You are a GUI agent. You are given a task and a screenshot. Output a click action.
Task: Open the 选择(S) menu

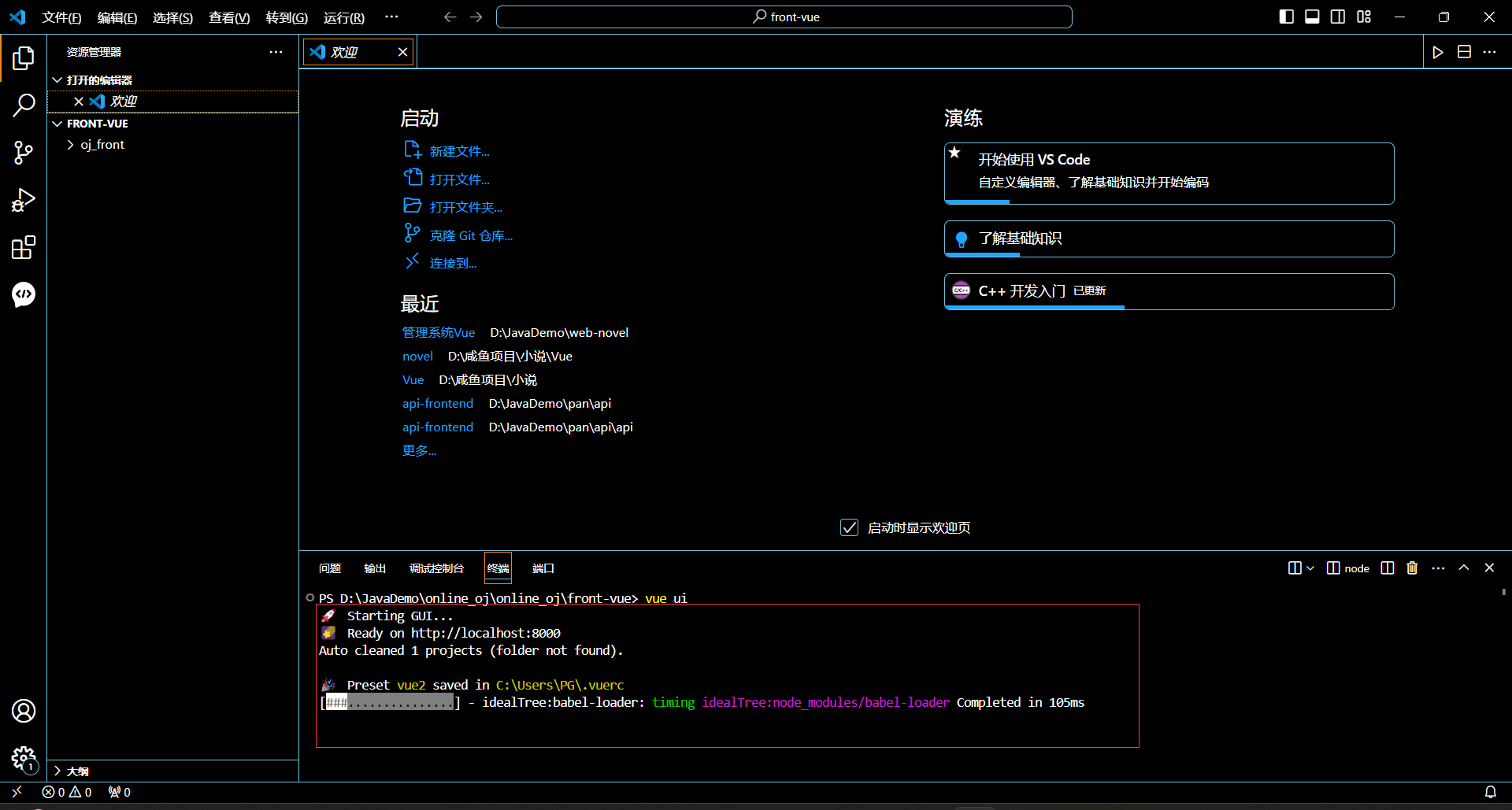pyautogui.click(x=172, y=17)
